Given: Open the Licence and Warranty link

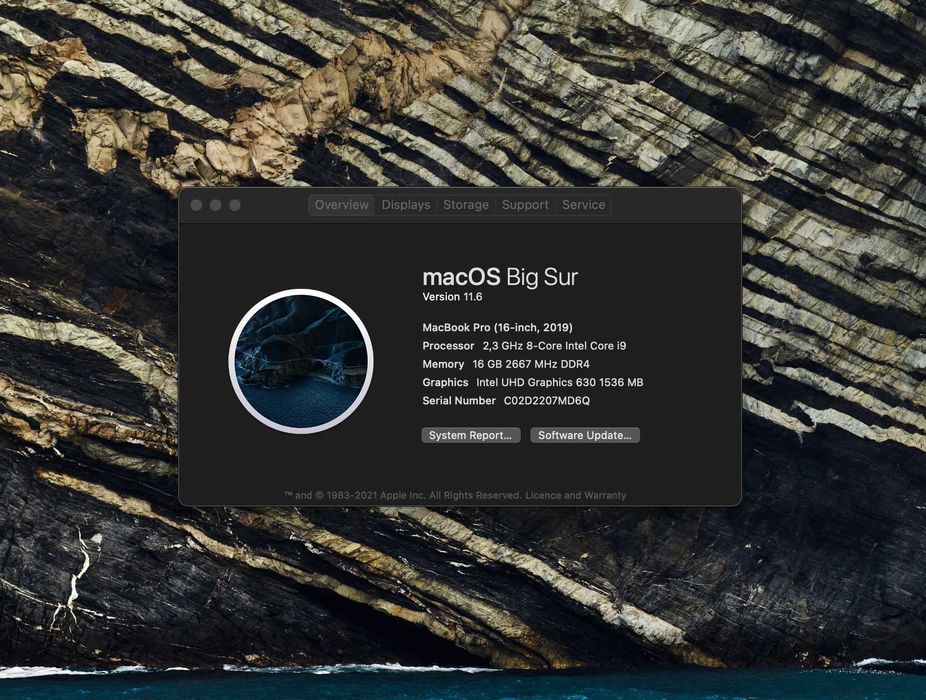Looking at the screenshot, I should tap(576, 495).
